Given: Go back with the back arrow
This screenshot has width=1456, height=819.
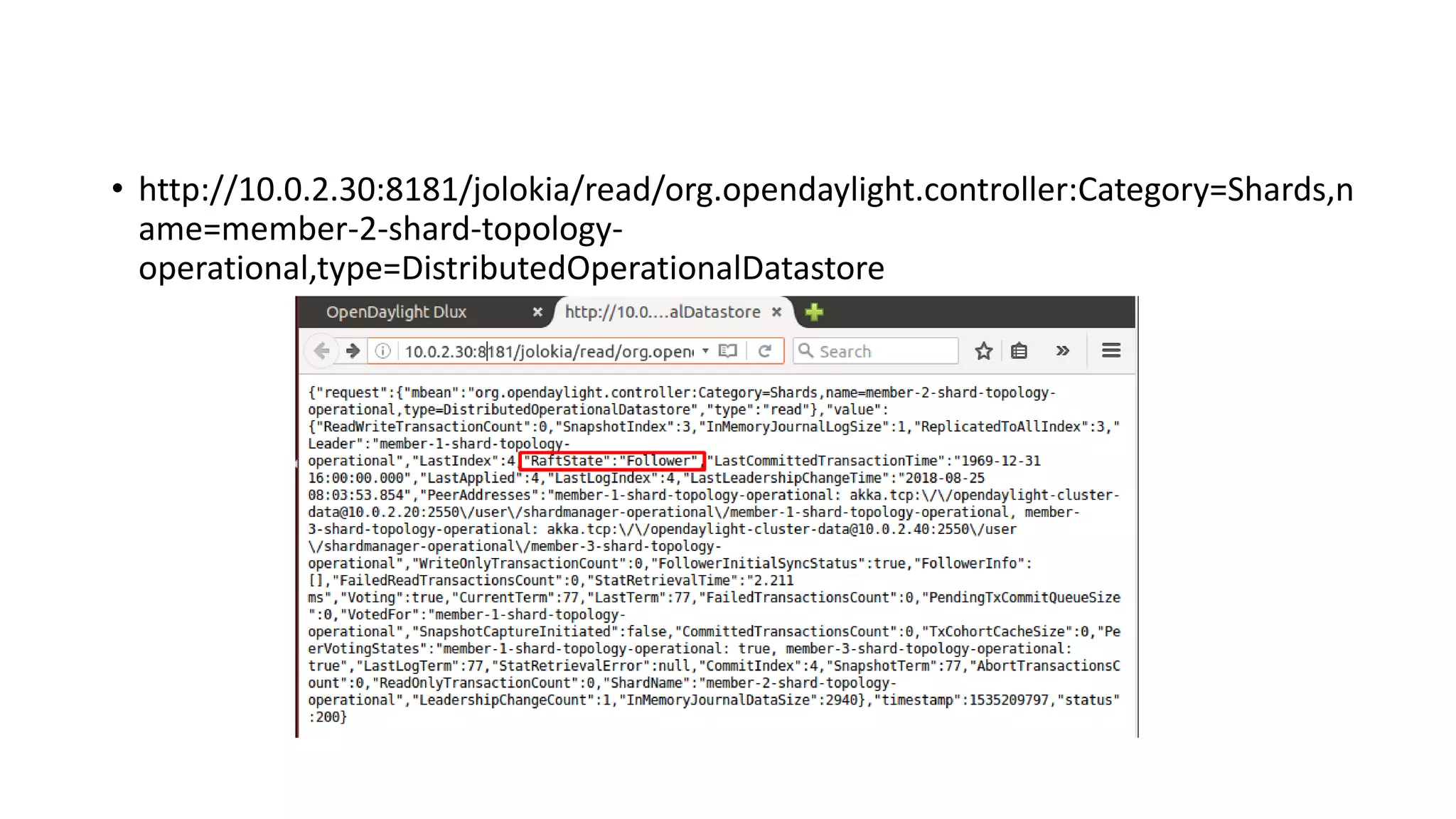Looking at the screenshot, I should click(x=321, y=350).
